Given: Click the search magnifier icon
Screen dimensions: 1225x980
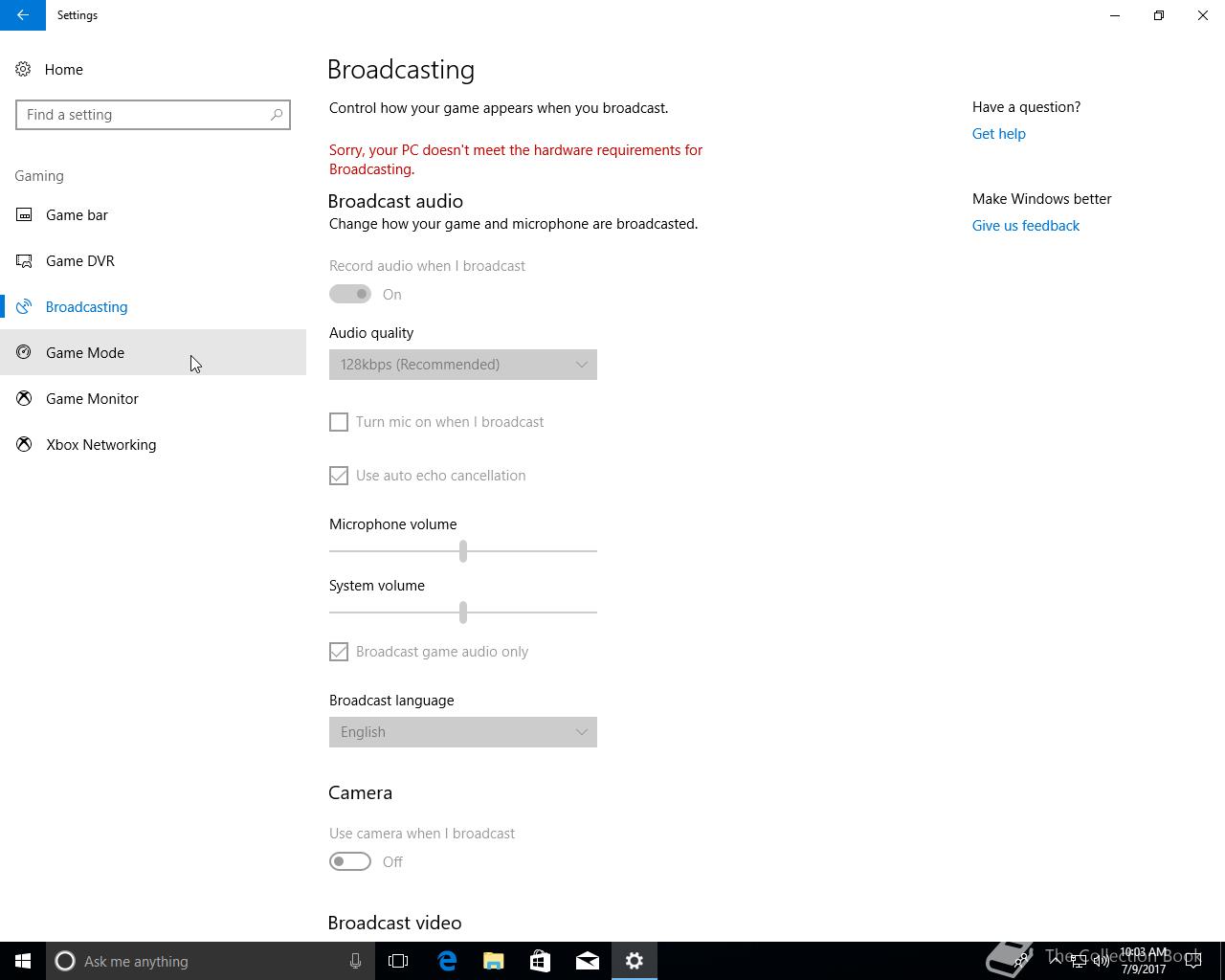Looking at the screenshot, I should (276, 115).
